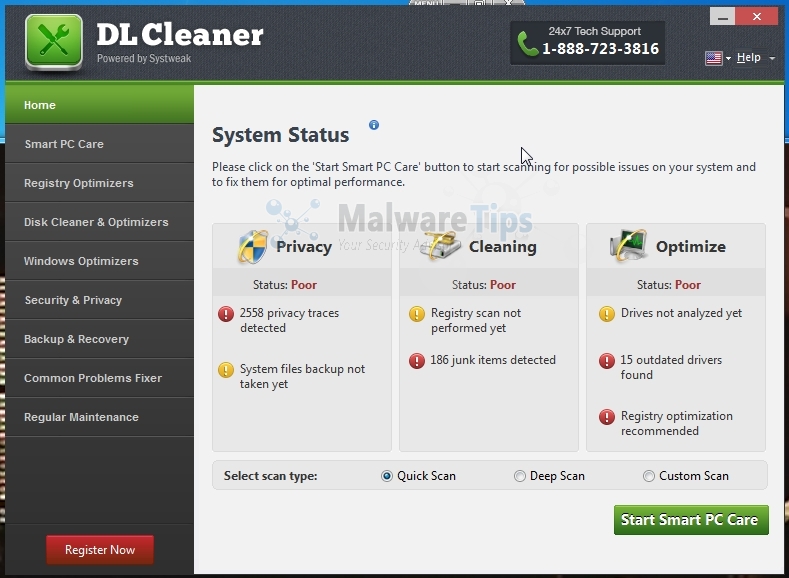Click the Optimize 'Status: Poor' label
Image resolution: width=789 pixels, height=578 pixels.
[669, 285]
